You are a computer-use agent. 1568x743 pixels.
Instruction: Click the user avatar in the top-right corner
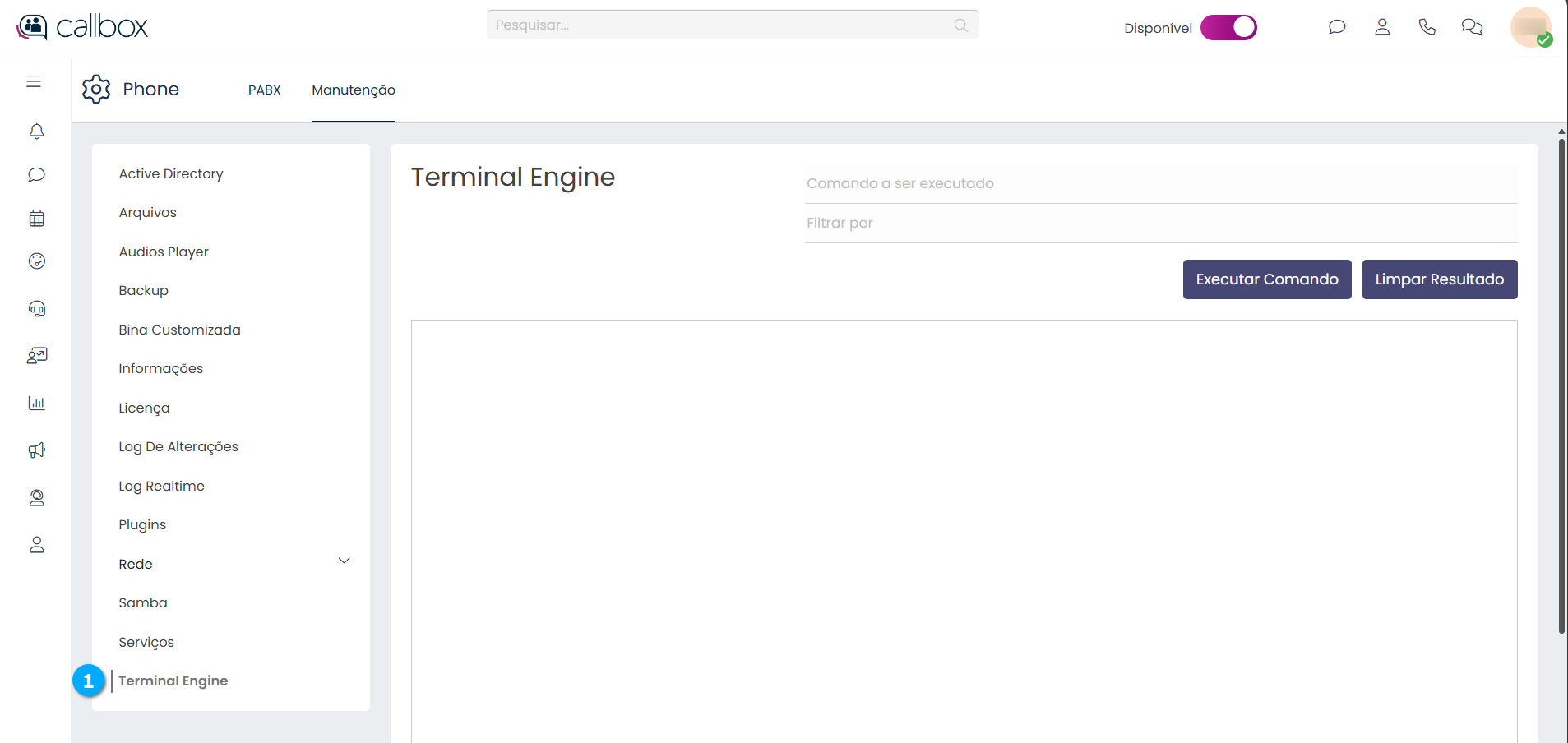coord(1529,27)
